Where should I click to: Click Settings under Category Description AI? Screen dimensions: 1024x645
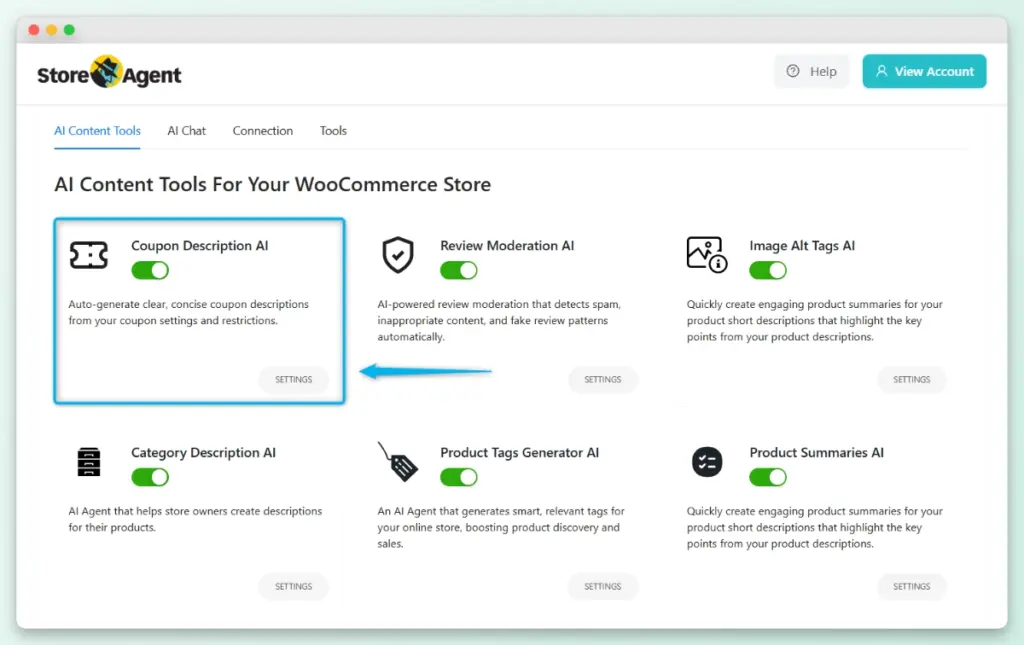coord(293,586)
